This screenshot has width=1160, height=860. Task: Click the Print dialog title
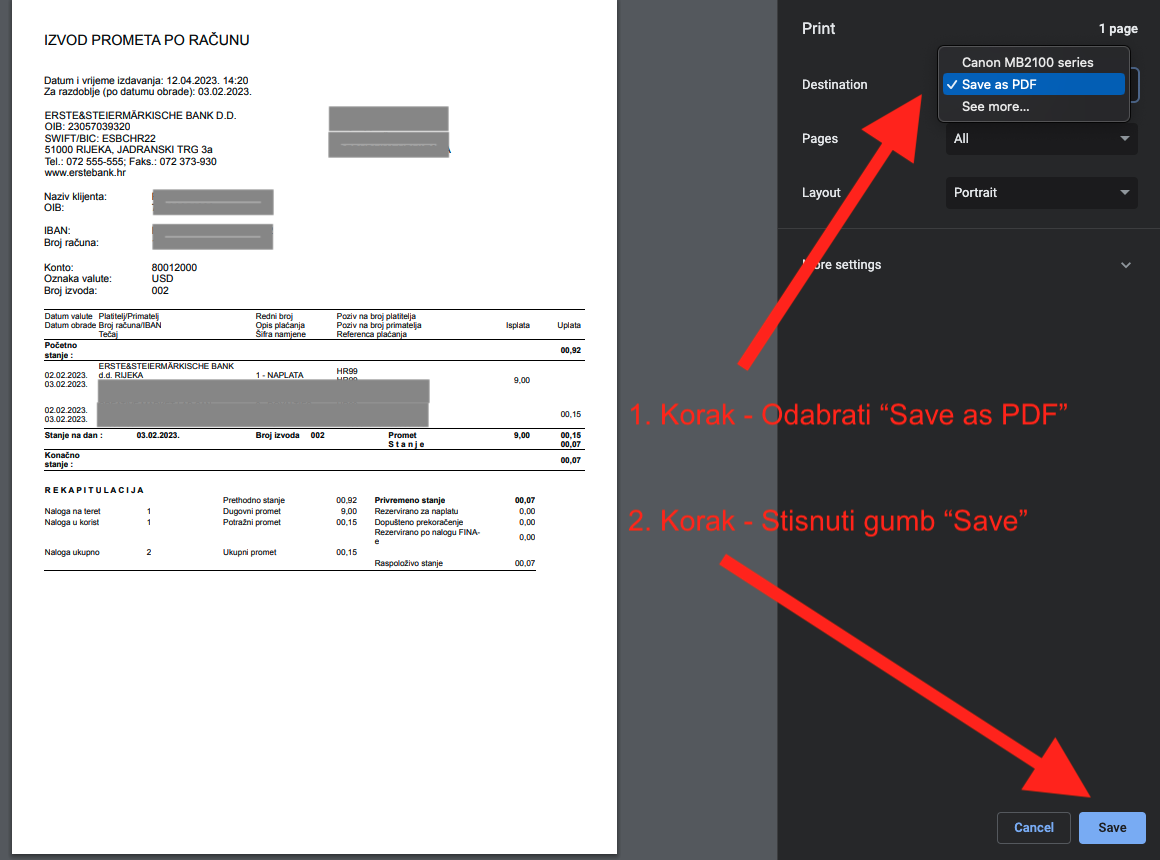[x=818, y=29]
